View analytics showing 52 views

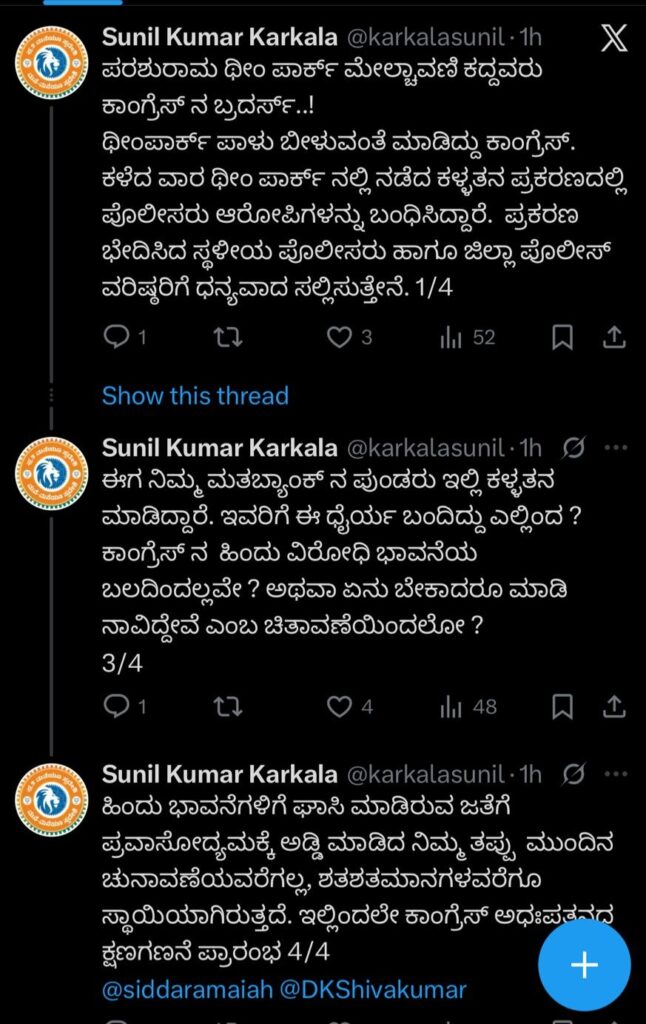(451, 338)
